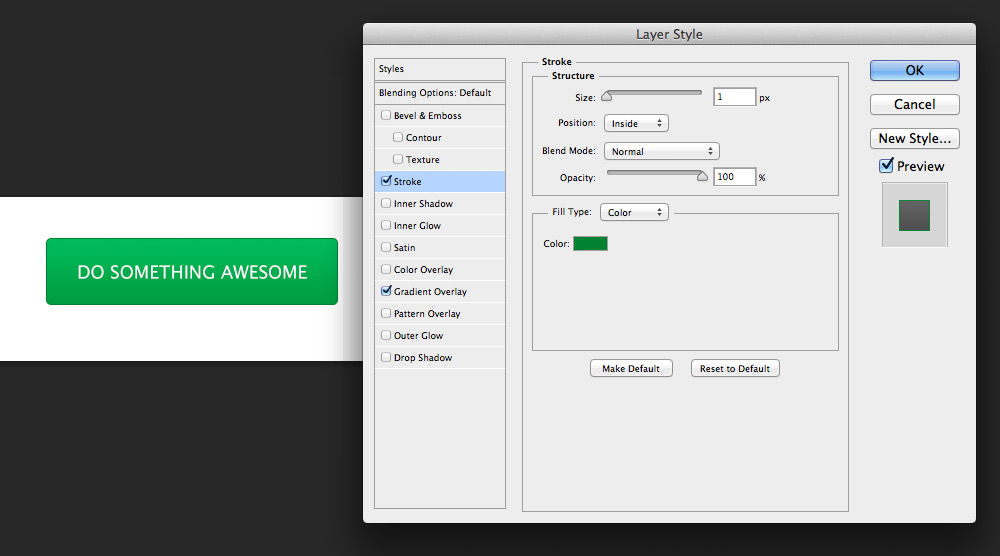1000x556 pixels.
Task: Click the Size pixel input field
Action: coord(734,97)
